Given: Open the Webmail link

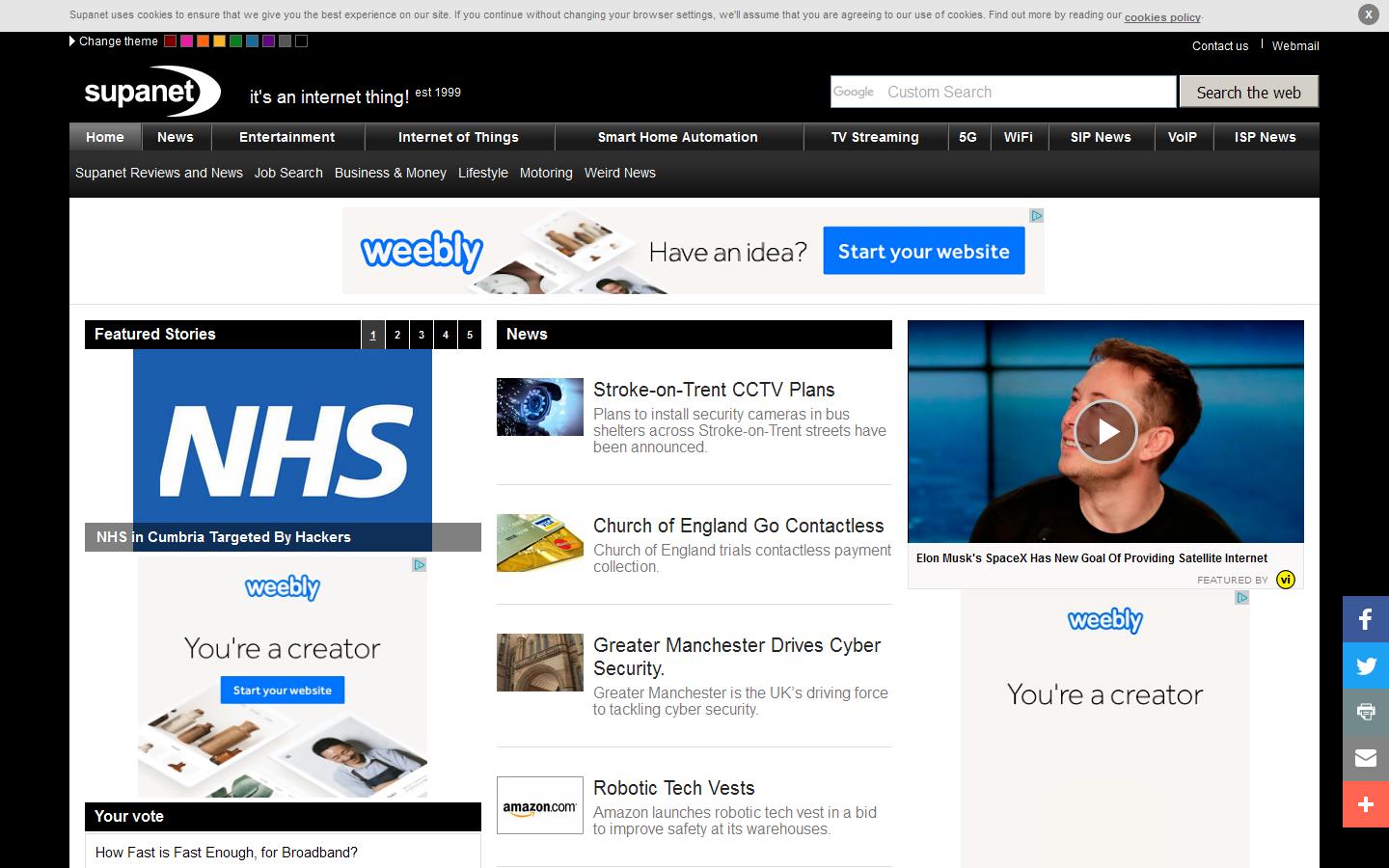Looking at the screenshot, I should click(x=1295, y=45).
